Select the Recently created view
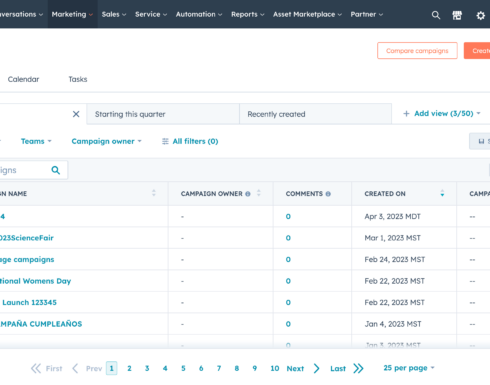The width and height of the screenshot is (490, 385). 315,114
